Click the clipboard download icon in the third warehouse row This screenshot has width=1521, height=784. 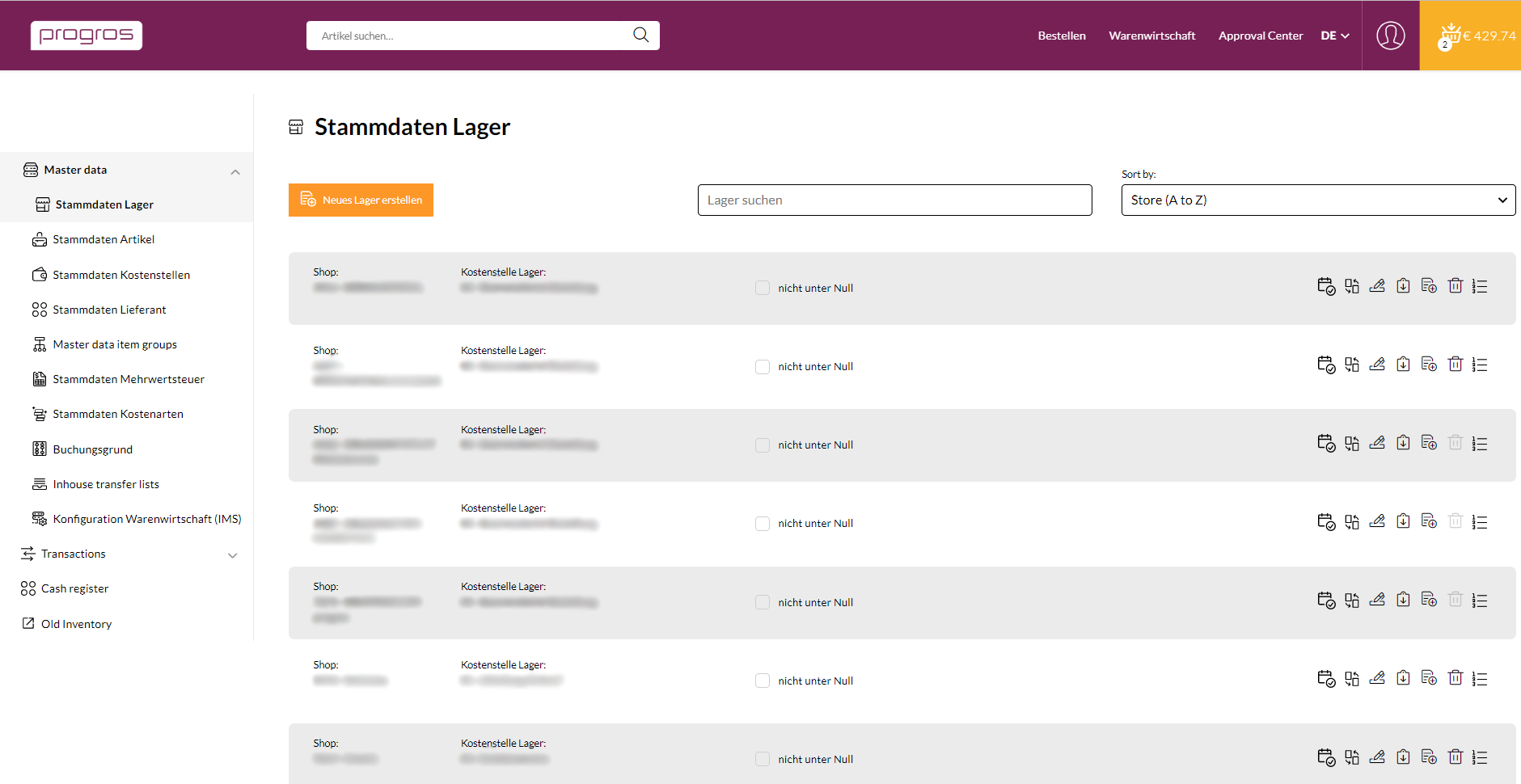click(1403, 443)
